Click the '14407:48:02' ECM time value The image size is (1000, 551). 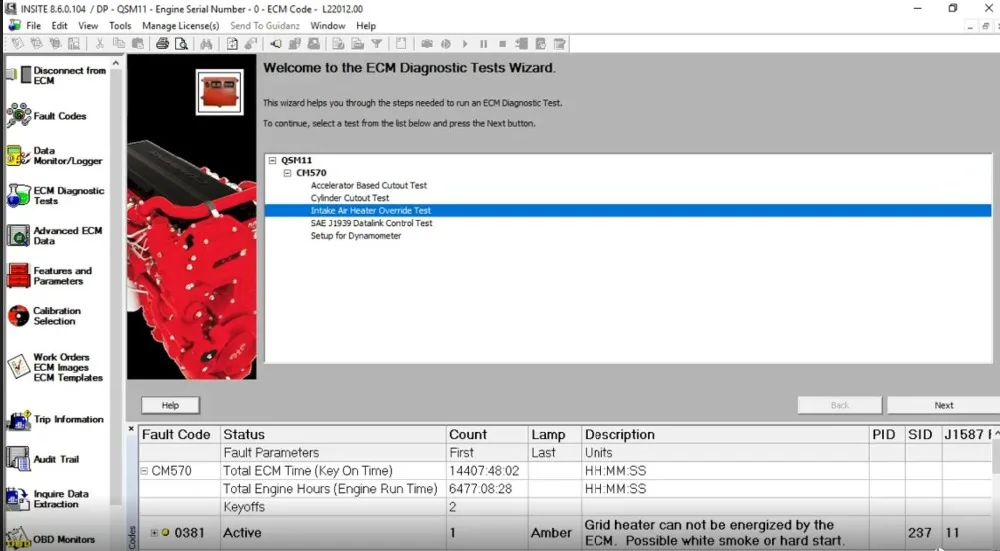484,471
